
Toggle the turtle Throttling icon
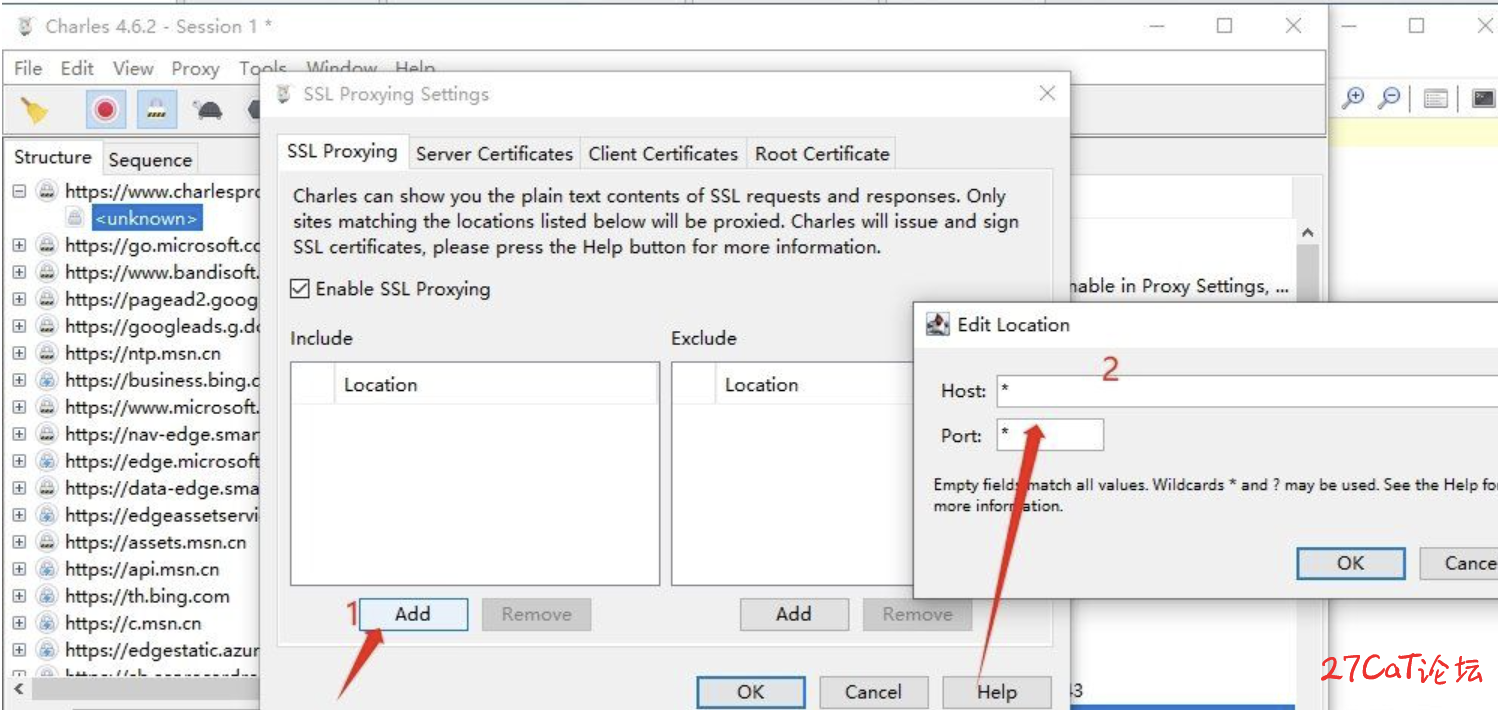point(208,110)
